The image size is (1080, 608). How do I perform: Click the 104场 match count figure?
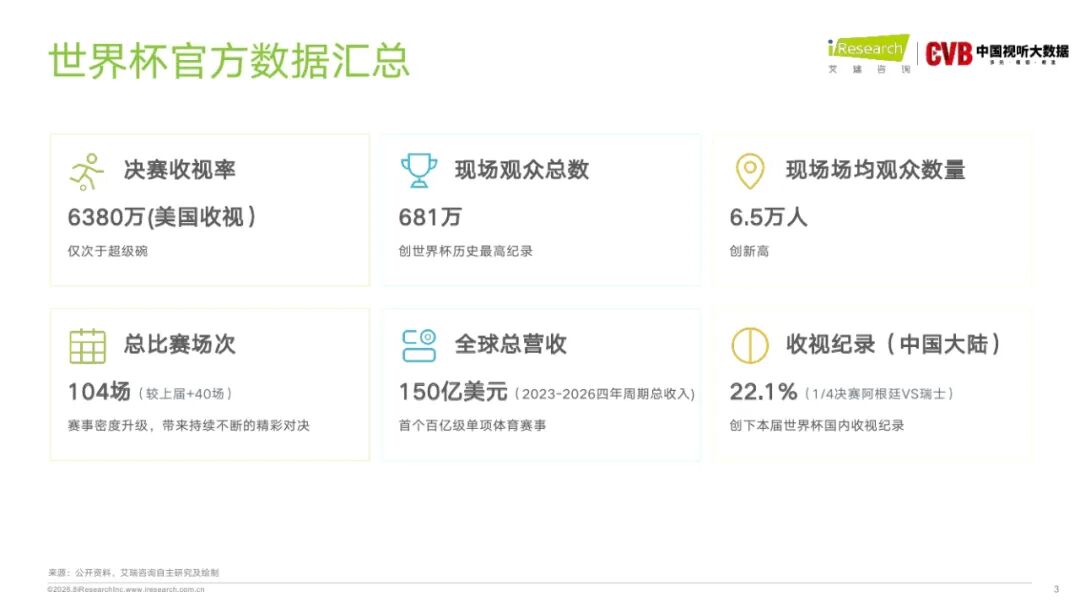(x=99, y=392)
